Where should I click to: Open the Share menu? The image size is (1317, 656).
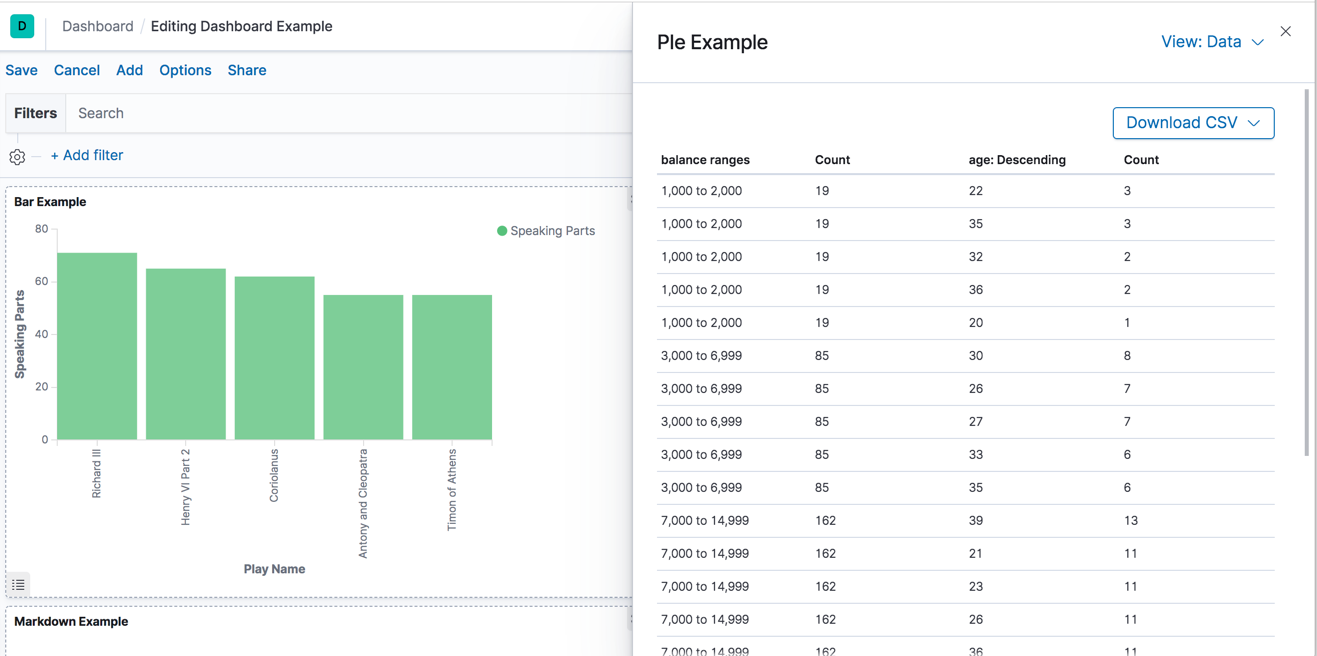[246, 70]
